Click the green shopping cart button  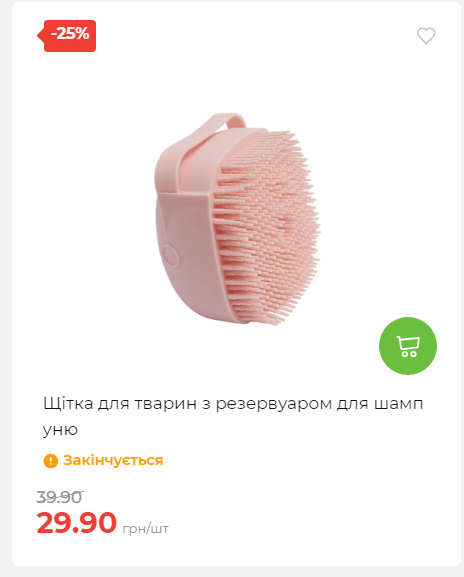coord(408,346)
